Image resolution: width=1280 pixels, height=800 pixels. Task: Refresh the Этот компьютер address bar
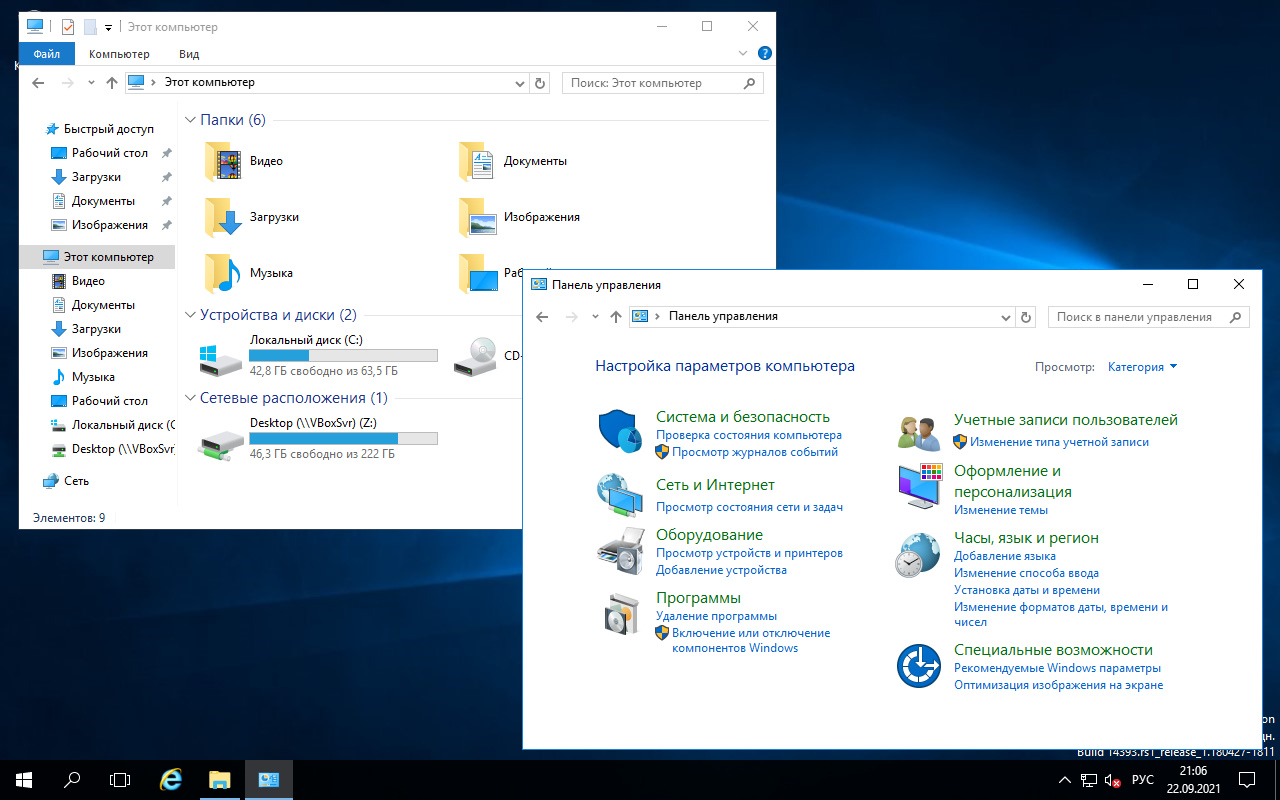(x=541, y=83)
